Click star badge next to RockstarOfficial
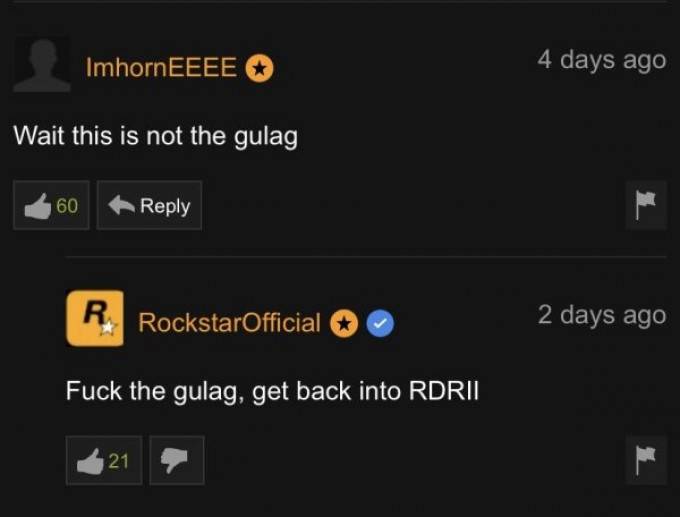 click(x=344, y=324)
